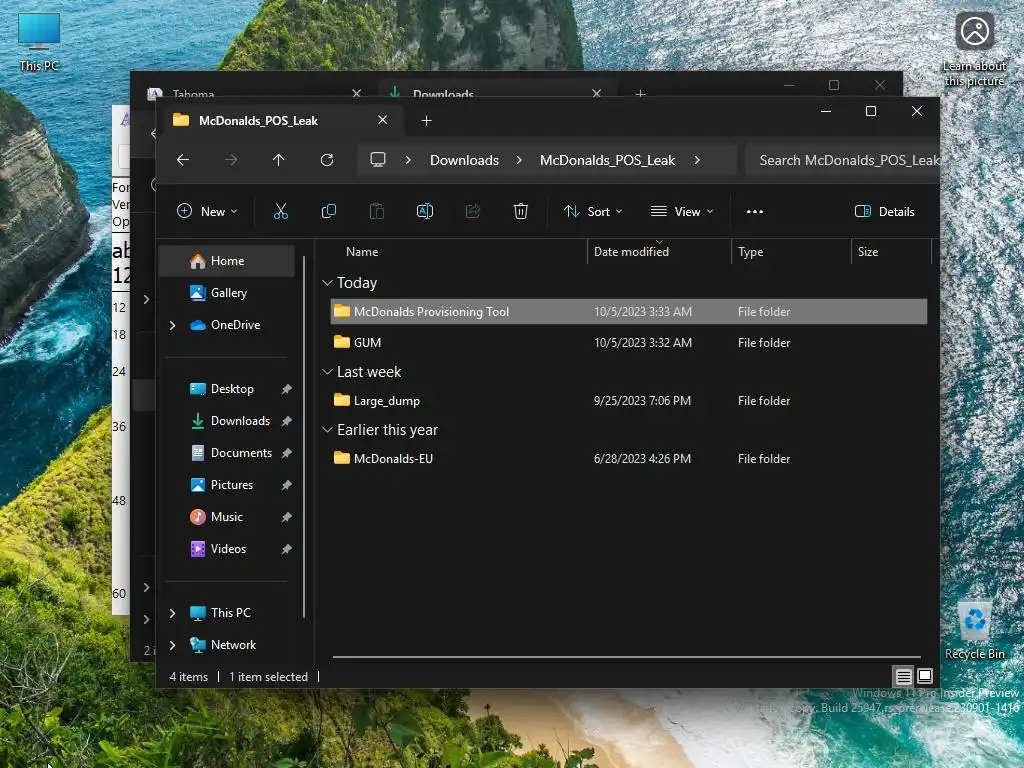Viewport: 1024px width, 768px height.
Task: Add a new Explorer tab
Action: click(x=426, y=120)
